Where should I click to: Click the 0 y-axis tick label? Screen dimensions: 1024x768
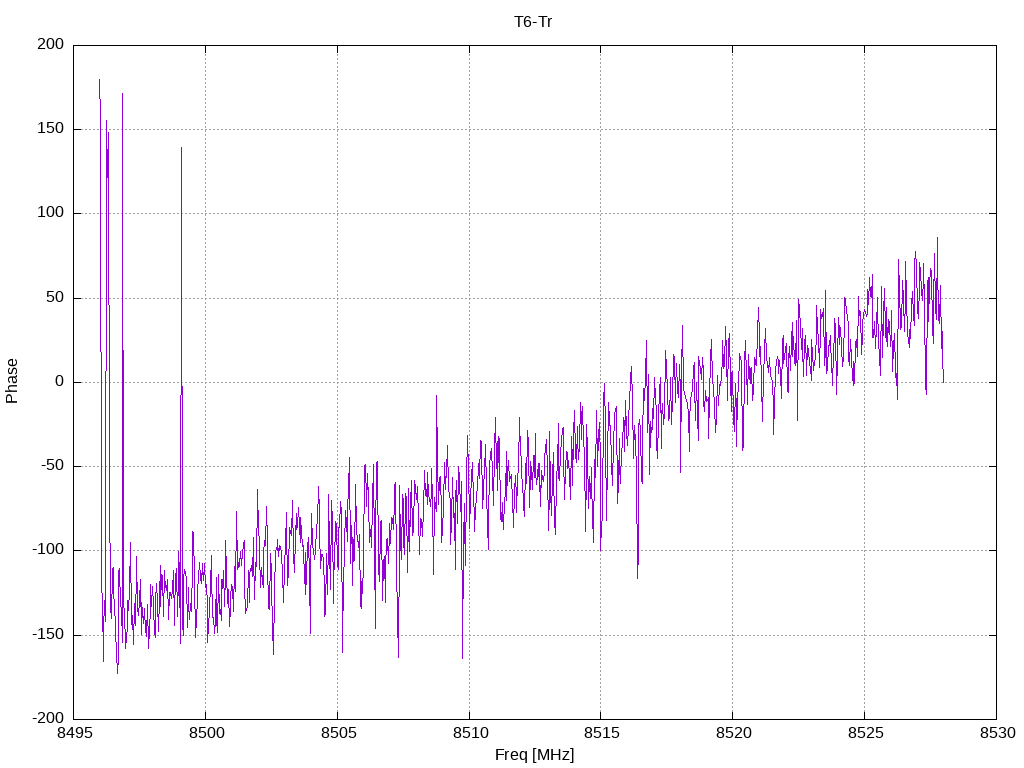60,382
